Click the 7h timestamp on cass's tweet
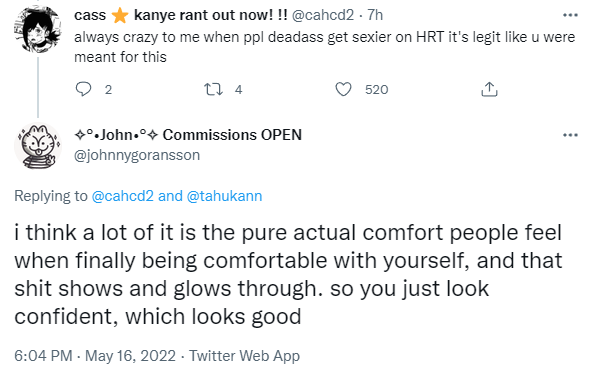The height and width of the screenshot is (380, 595). 375,15
